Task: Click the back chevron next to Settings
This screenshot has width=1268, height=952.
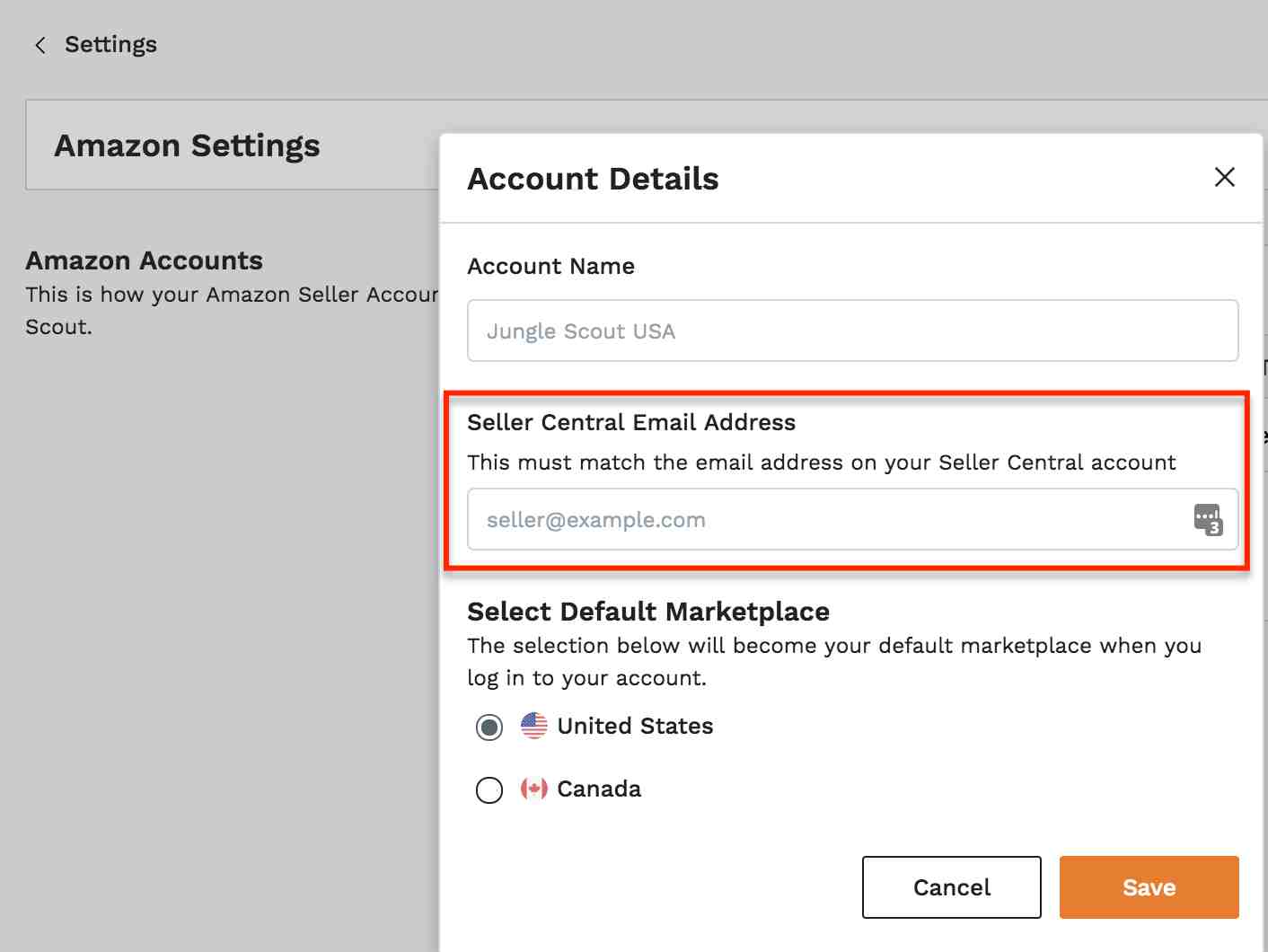Action: click(x=40, y=45)
